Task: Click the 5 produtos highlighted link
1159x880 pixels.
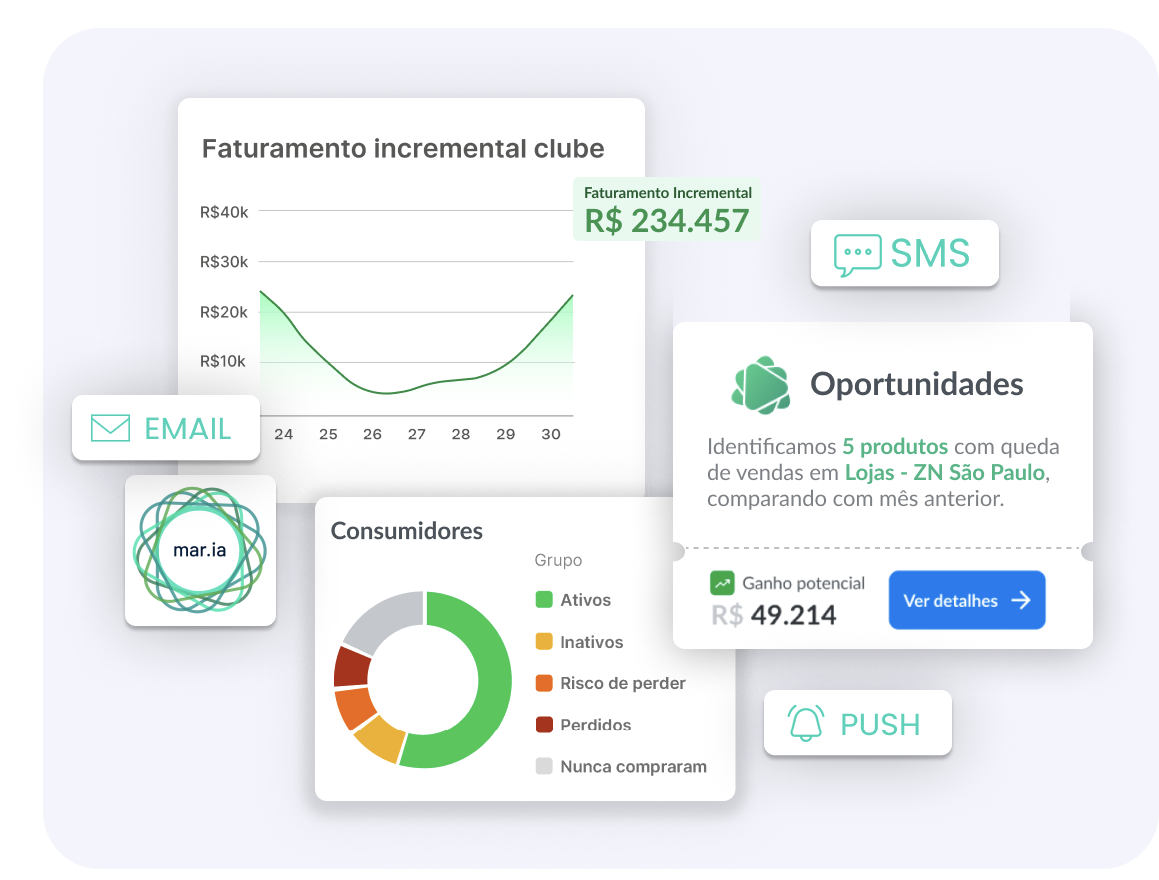Action: [x=896, y=446]
